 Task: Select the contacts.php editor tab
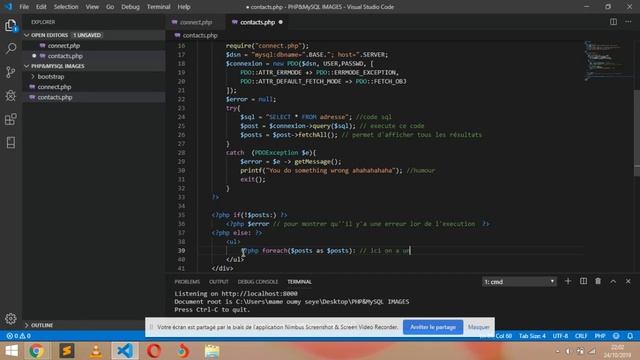257,22
